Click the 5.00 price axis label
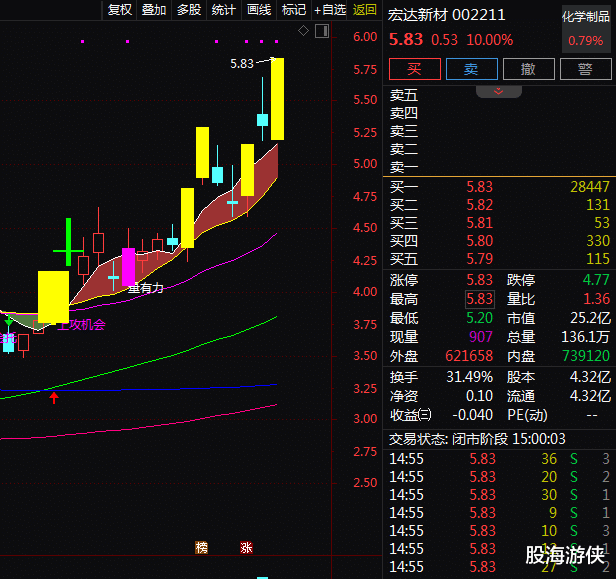 365,164
